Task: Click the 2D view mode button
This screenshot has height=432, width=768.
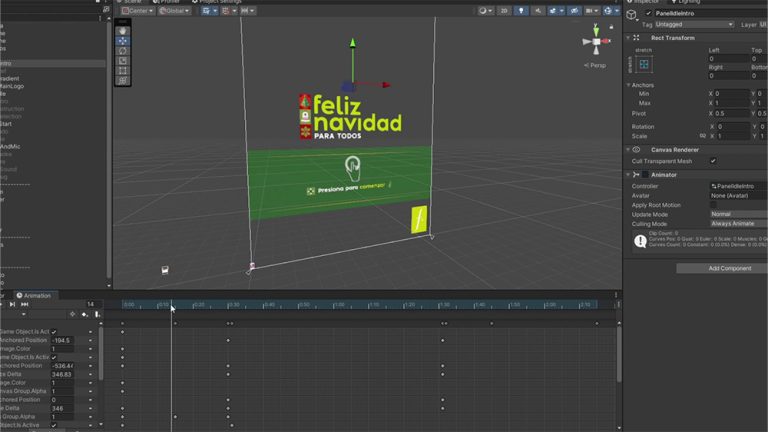Action: click(x=504, y=11)
